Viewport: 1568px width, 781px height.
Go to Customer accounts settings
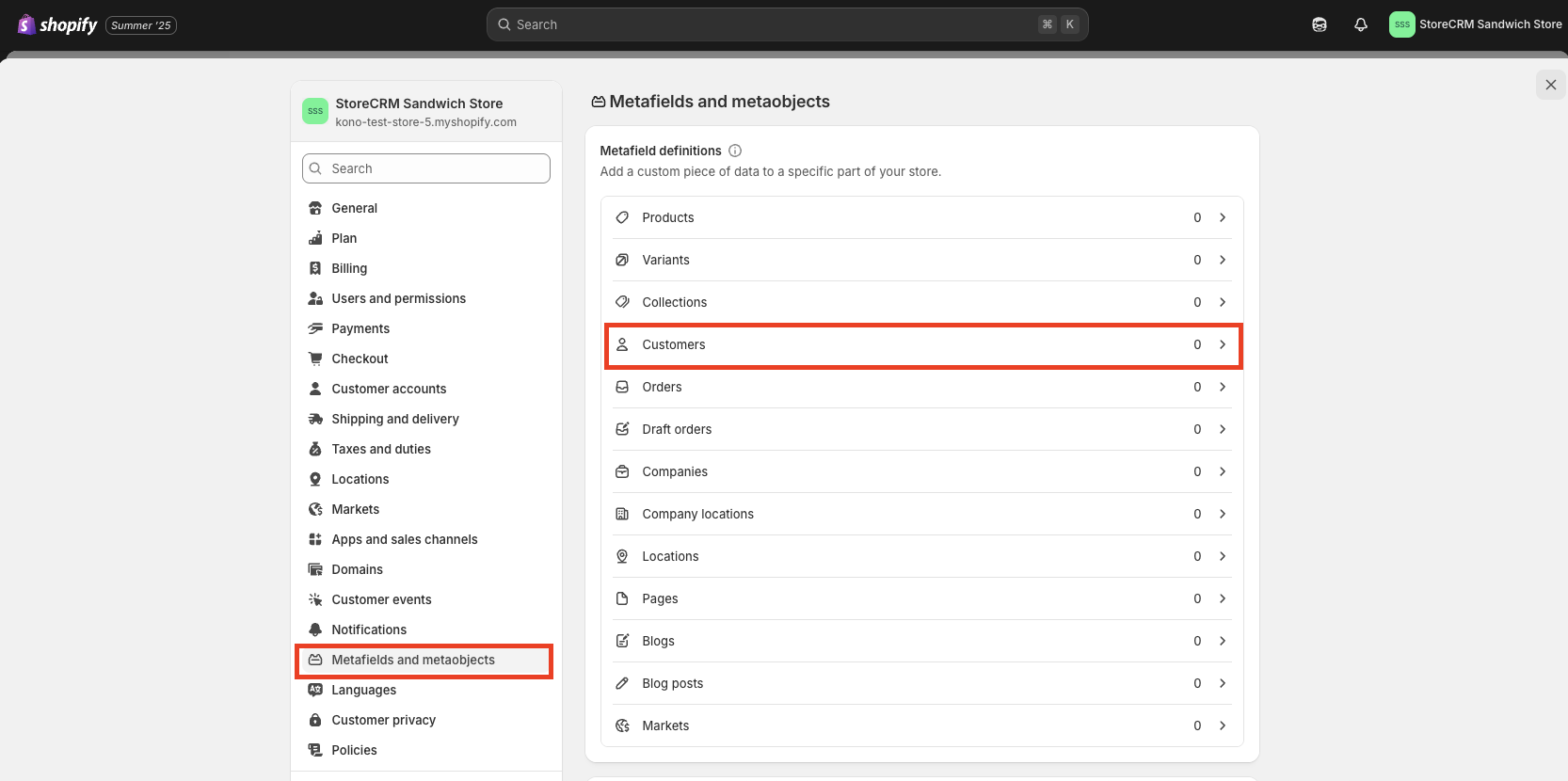pos(426,389)
